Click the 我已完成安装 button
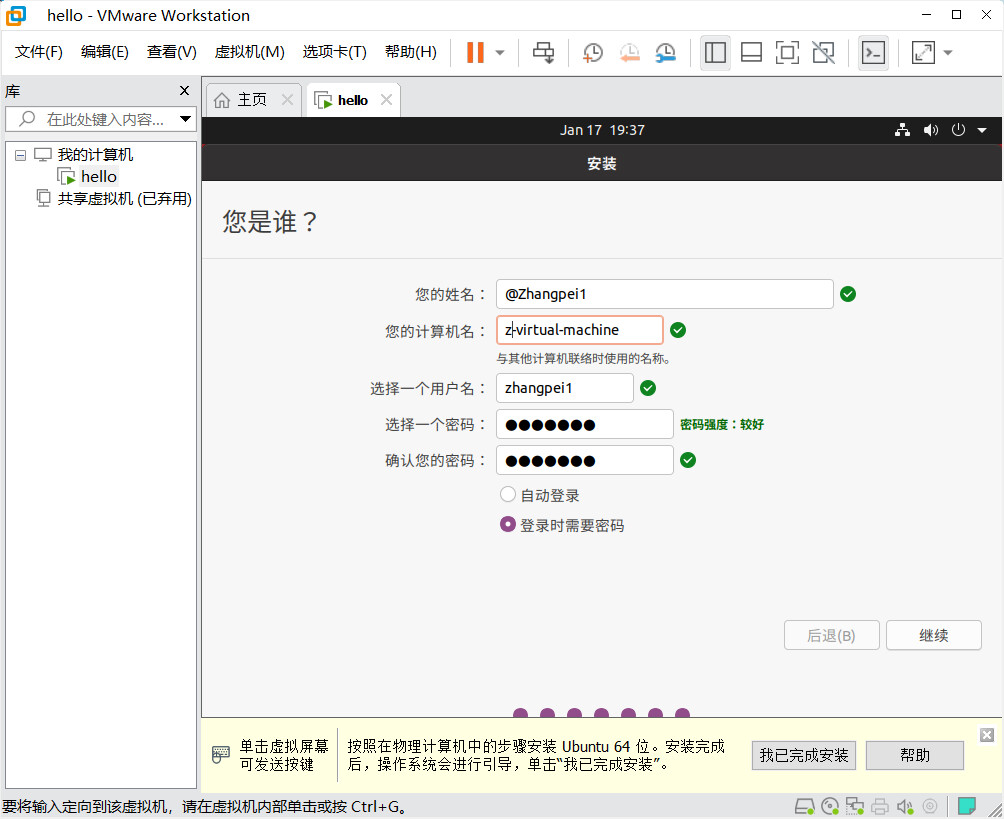The height and width of the screenshot is (819, 1004). [804, 756]
